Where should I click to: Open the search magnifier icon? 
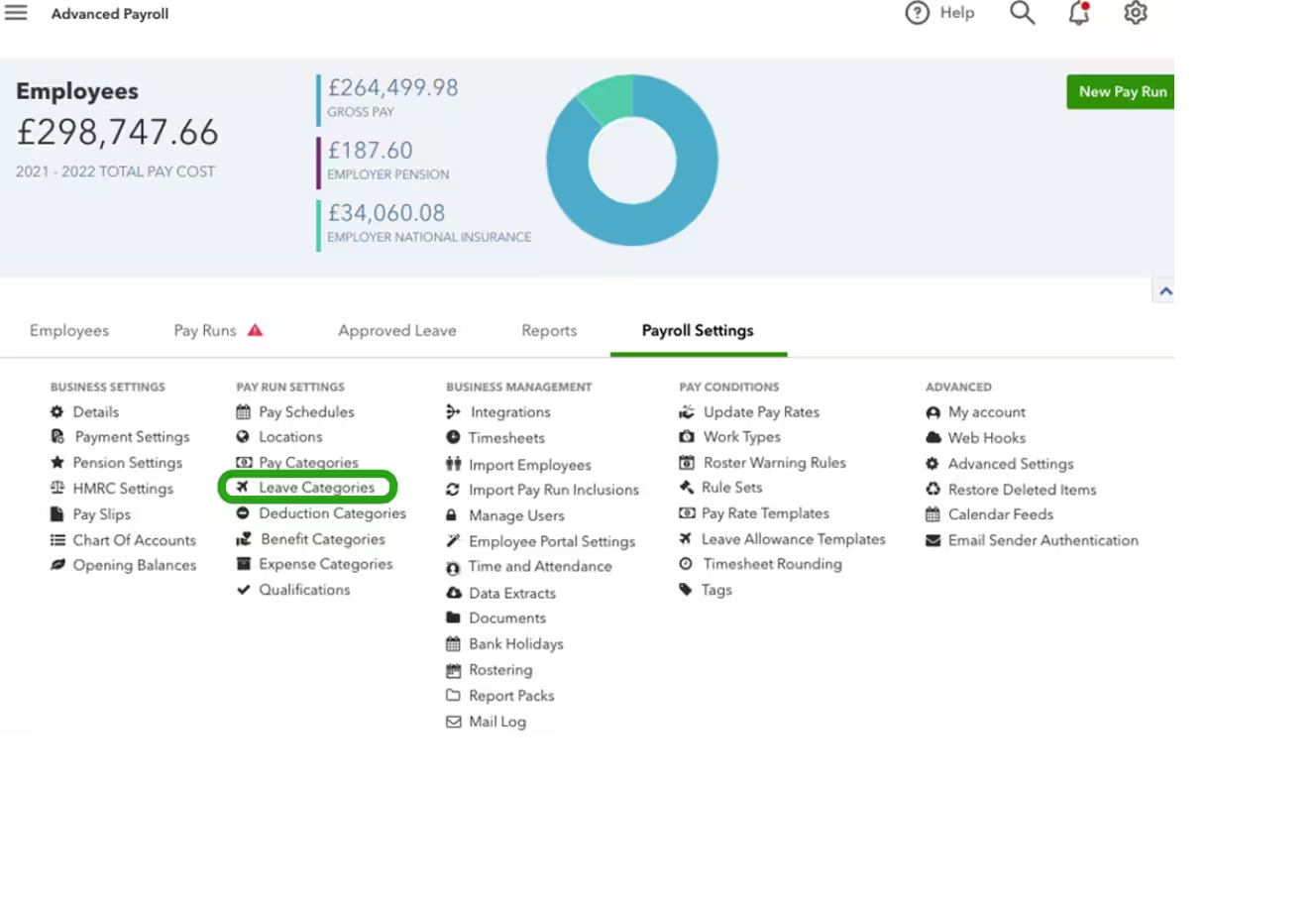(1022, 14)
